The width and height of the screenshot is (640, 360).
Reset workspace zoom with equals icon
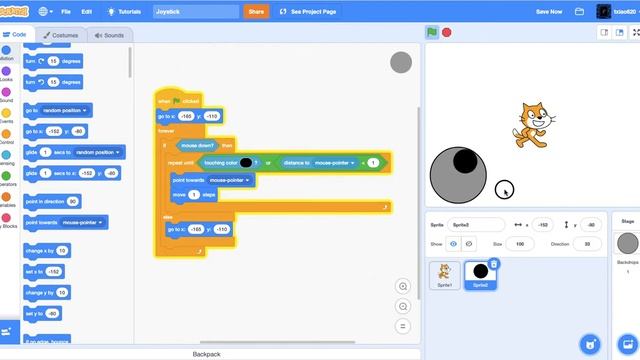click(x=403, y=326)
